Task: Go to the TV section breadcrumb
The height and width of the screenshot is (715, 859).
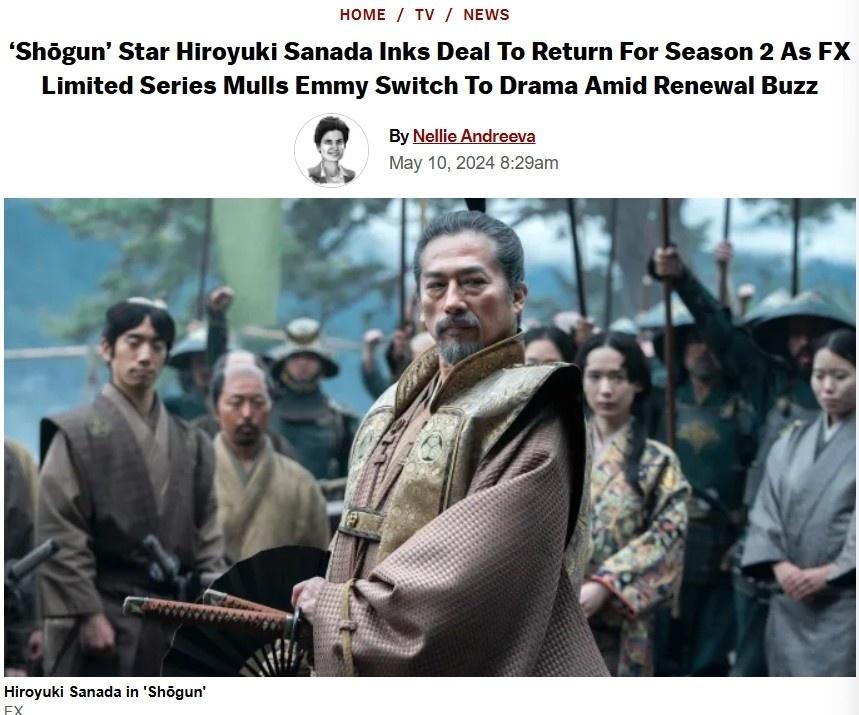Action: [x=425, y=15]
